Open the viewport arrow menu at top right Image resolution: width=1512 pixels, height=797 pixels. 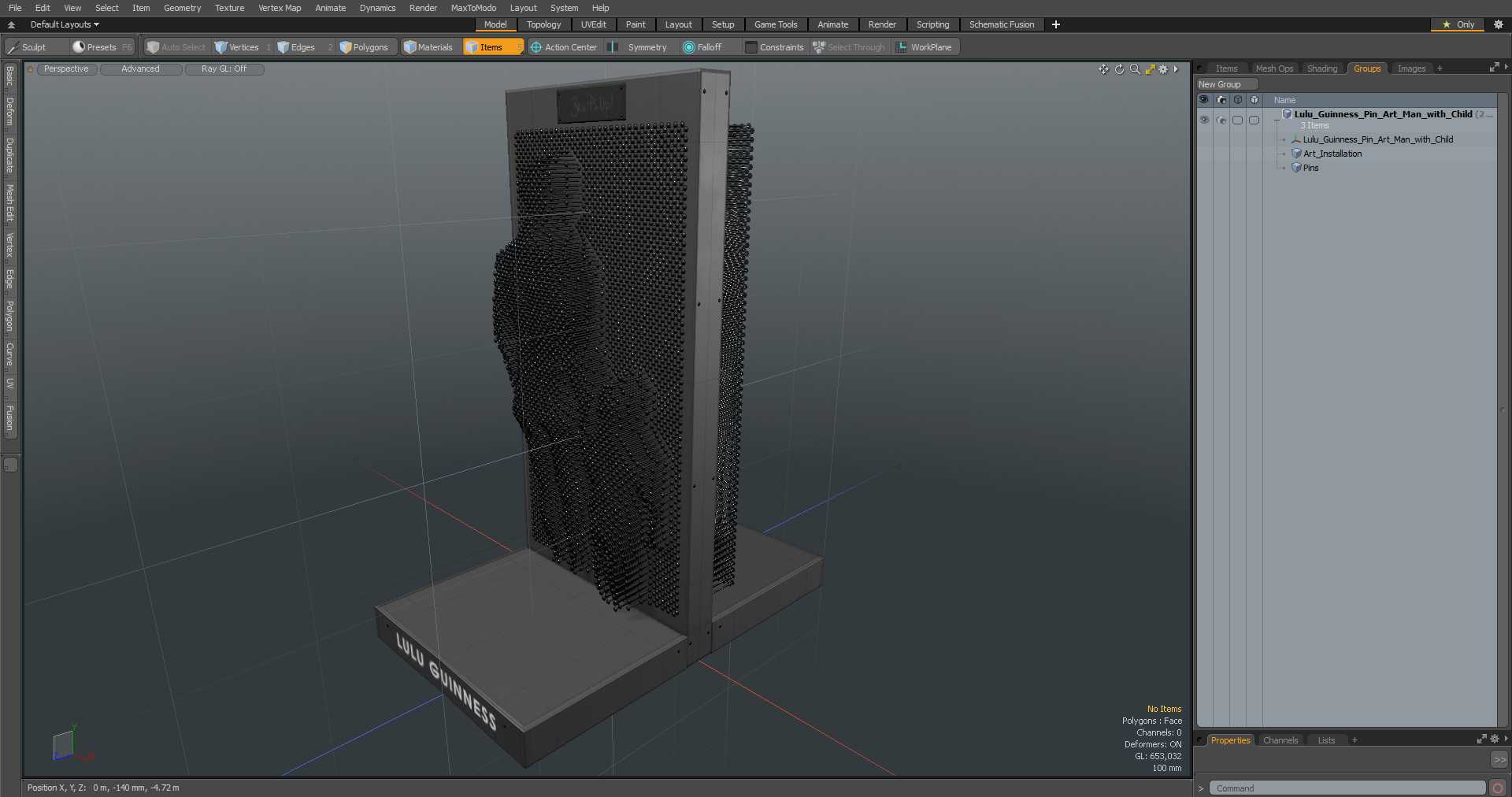1176,69
